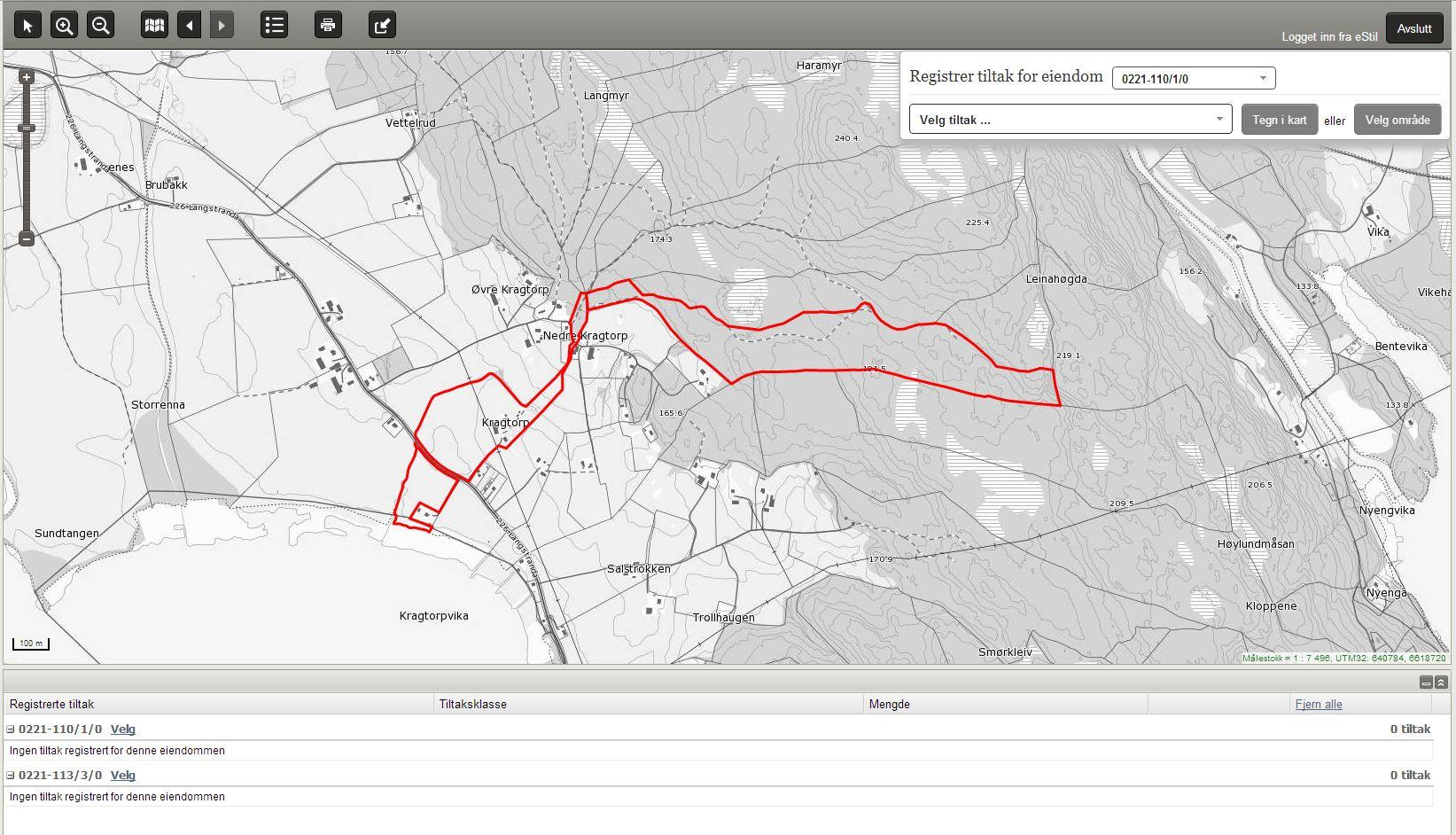Click the Høylundmåsan map label

tap(1256, 543)
